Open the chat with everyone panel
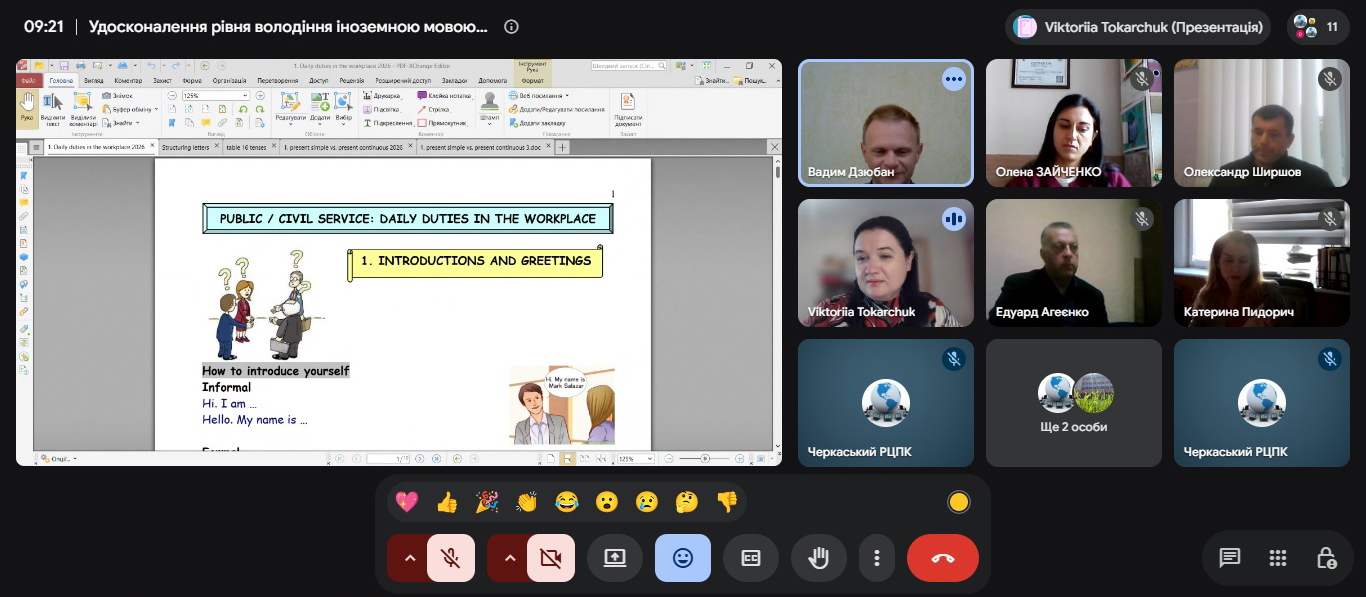Screen dimensions: 1366x597 pyautogui.click(x=1230, y=558)
